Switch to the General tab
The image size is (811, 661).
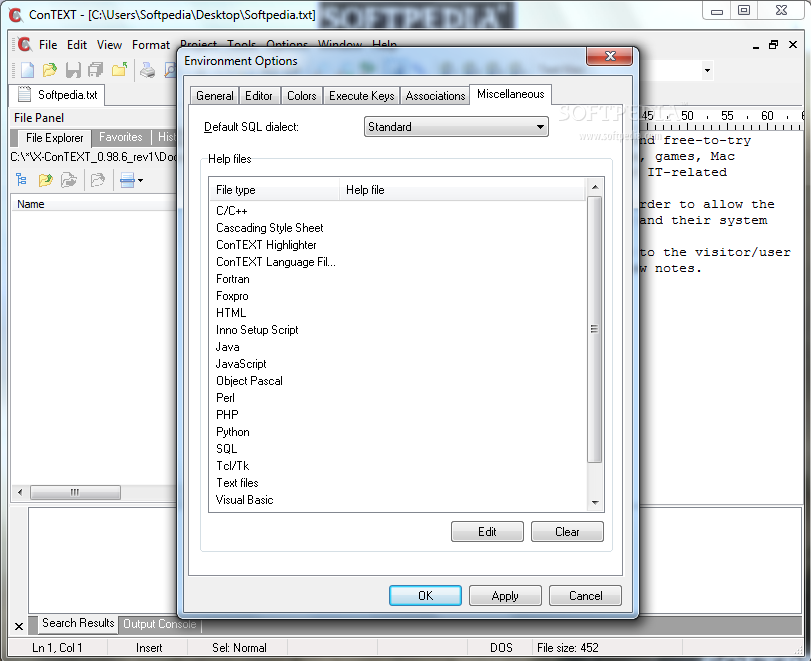pyautogui.click(x=215, y=96)
